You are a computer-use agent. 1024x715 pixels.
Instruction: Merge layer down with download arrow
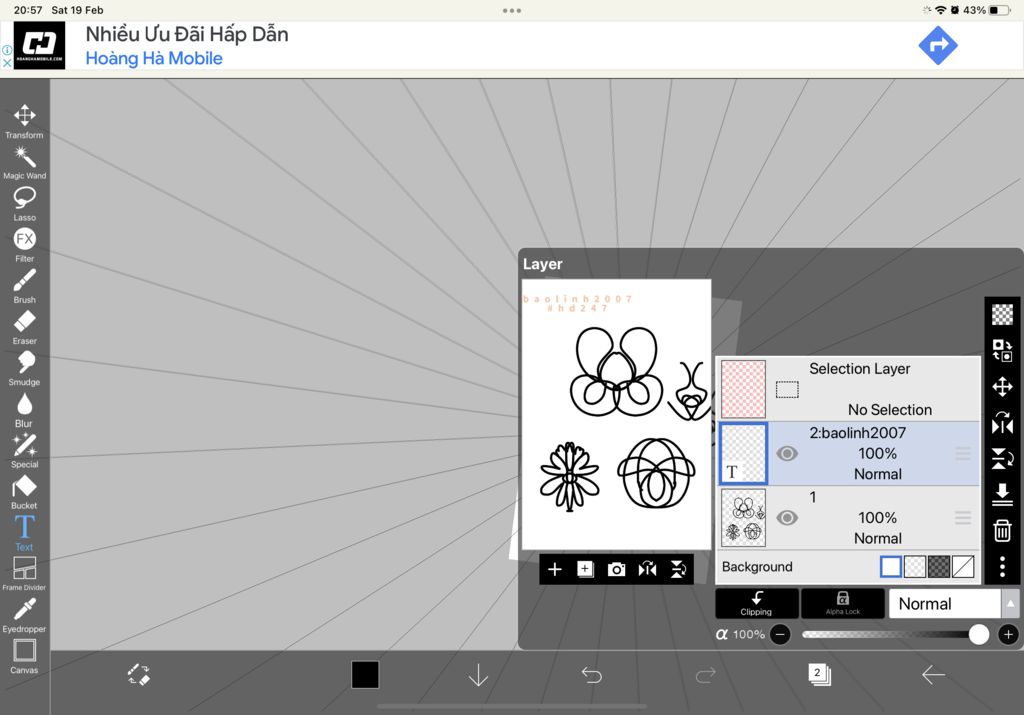pos(1002,494)
